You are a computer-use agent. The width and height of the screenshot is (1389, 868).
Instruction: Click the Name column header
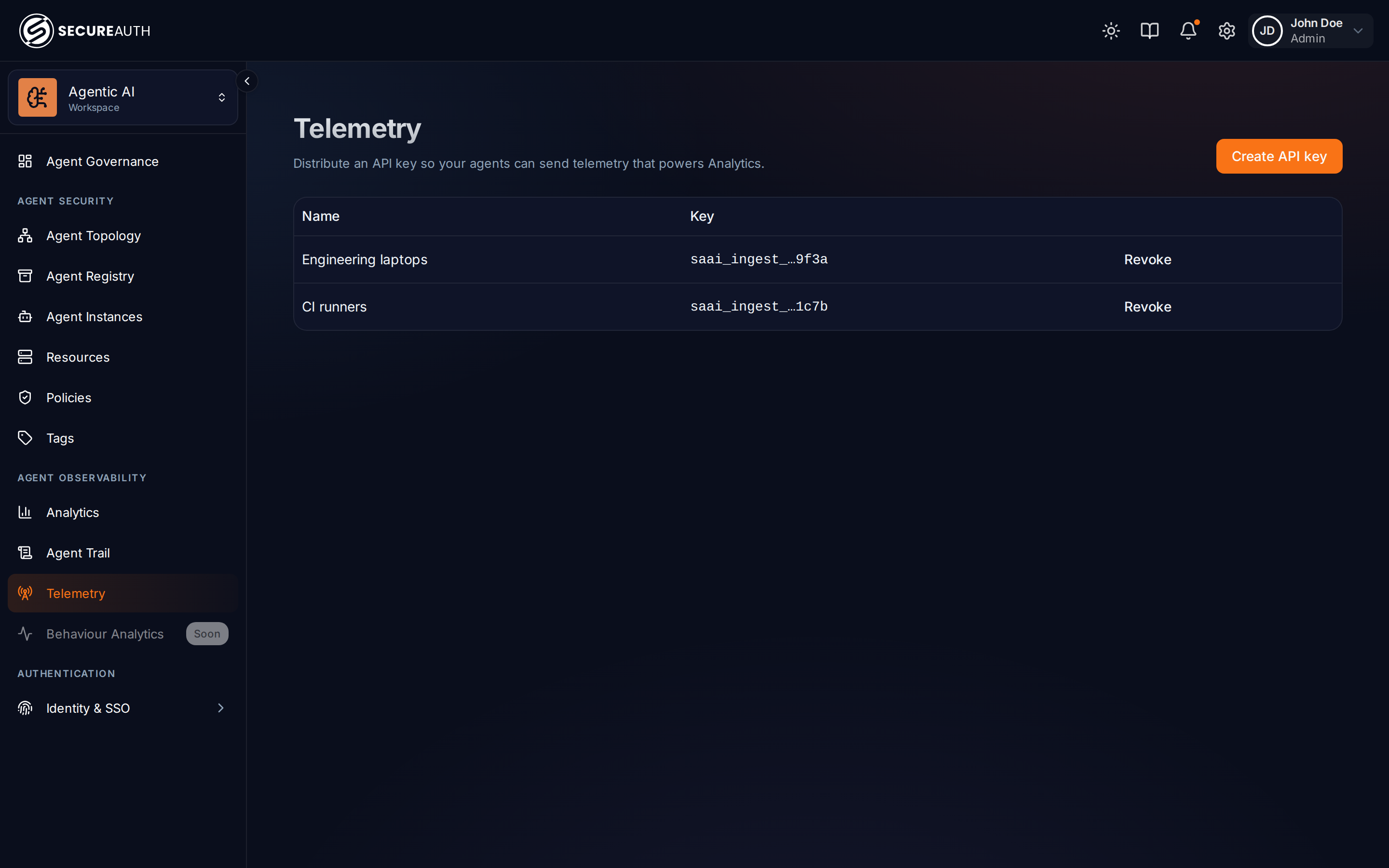321,217
